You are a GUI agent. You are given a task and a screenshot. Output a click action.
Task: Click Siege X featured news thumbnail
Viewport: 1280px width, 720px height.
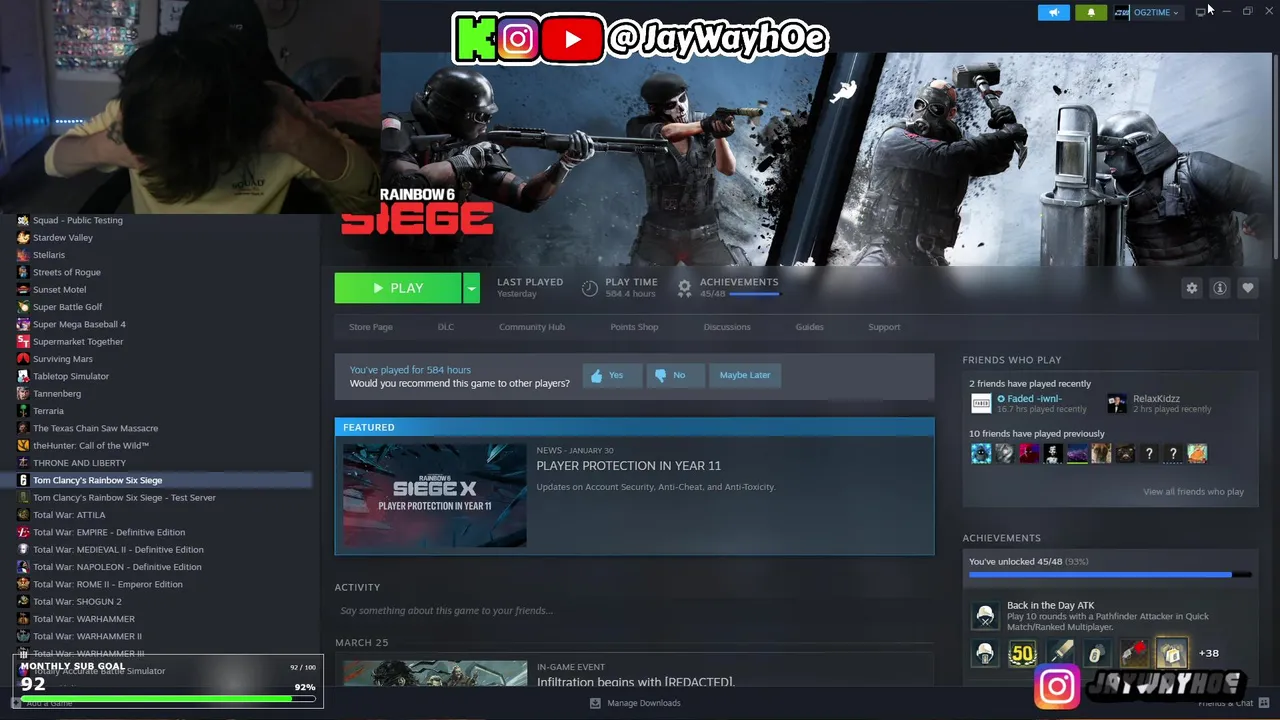point(435,495)
